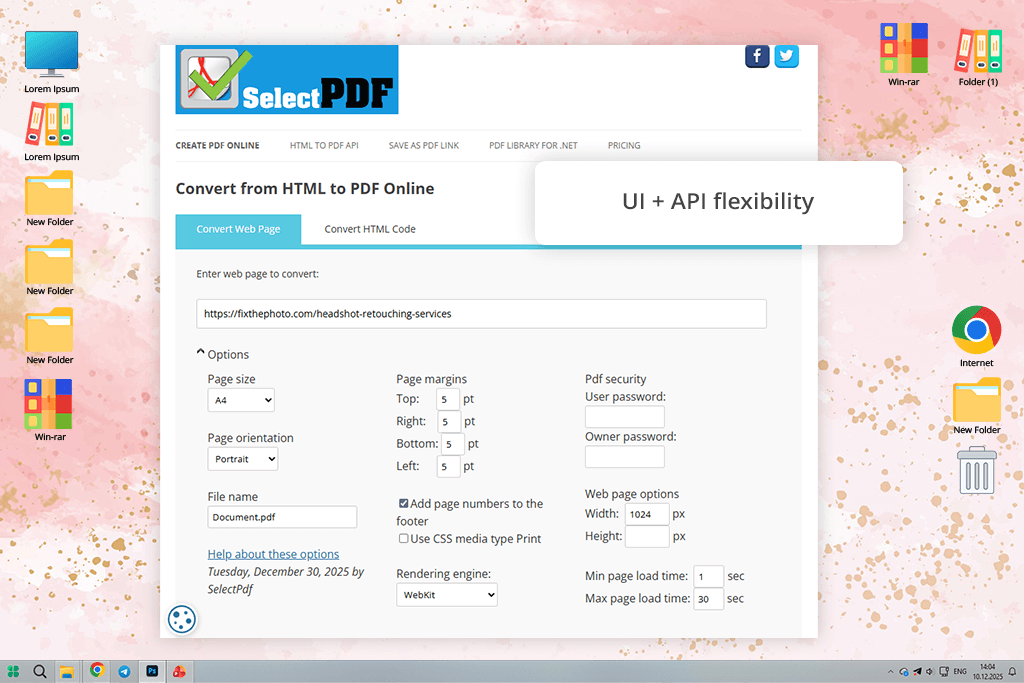
Task: Open the Page size A4 dropdown
Action: point(241,400)
